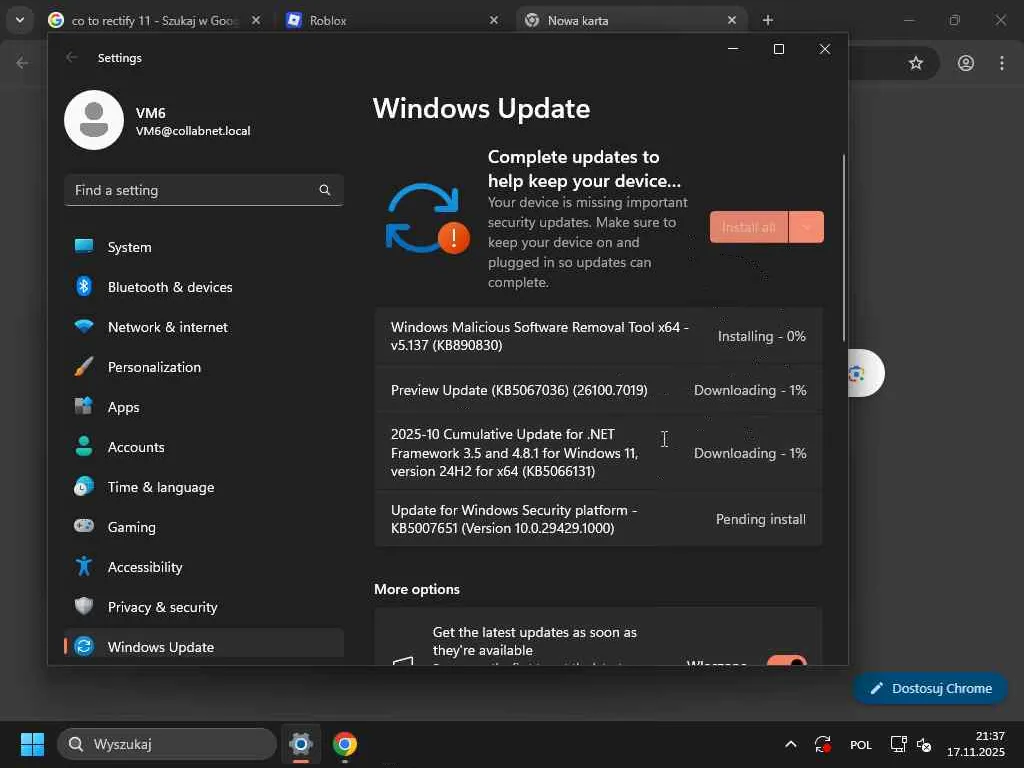The image size is (1024, 768).
Task: Click Malicious Software Removal Tool update row
Action: (x=598, y=336)
